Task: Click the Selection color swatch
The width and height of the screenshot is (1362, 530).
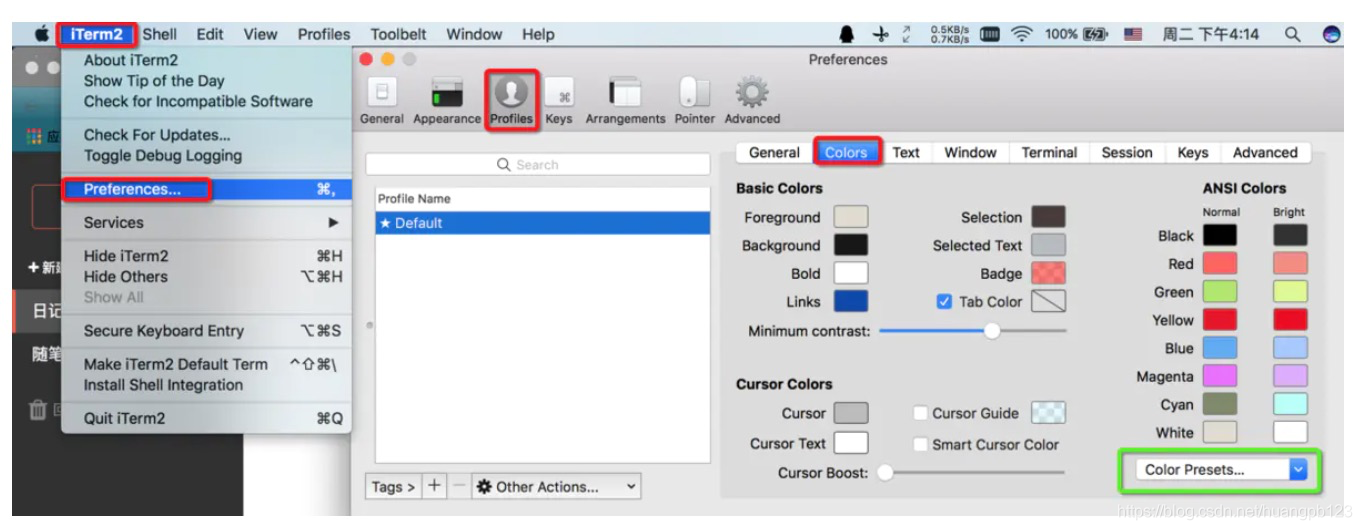Action: coord(1048,217)
